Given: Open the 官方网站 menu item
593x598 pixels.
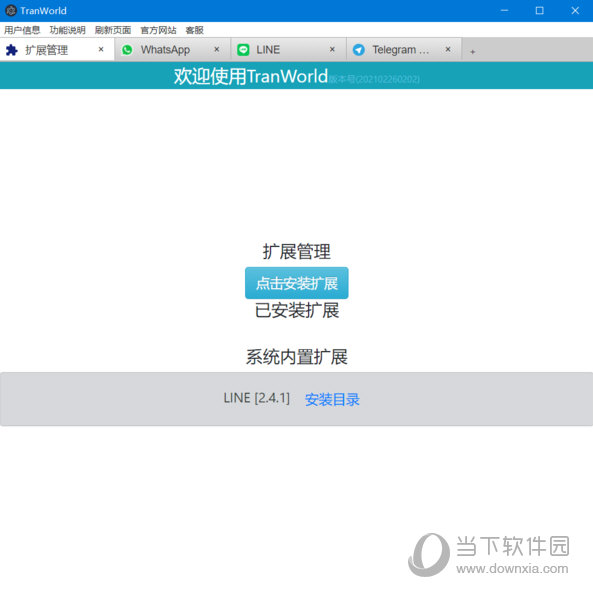Looking at the screenshot, I should (158, 30).
